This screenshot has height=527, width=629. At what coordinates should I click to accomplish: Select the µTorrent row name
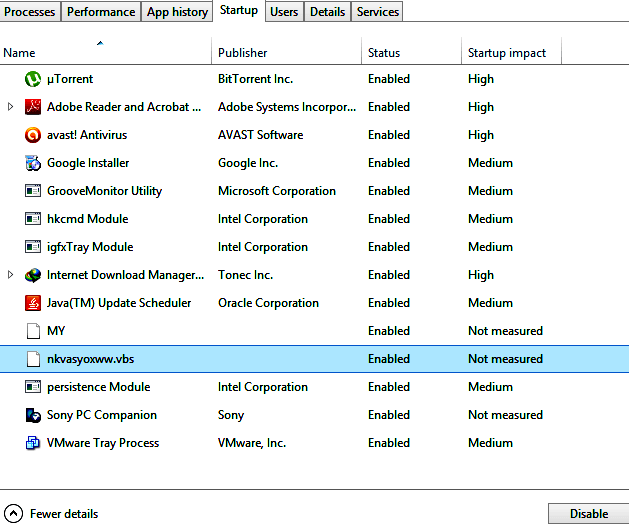[70, 79]
